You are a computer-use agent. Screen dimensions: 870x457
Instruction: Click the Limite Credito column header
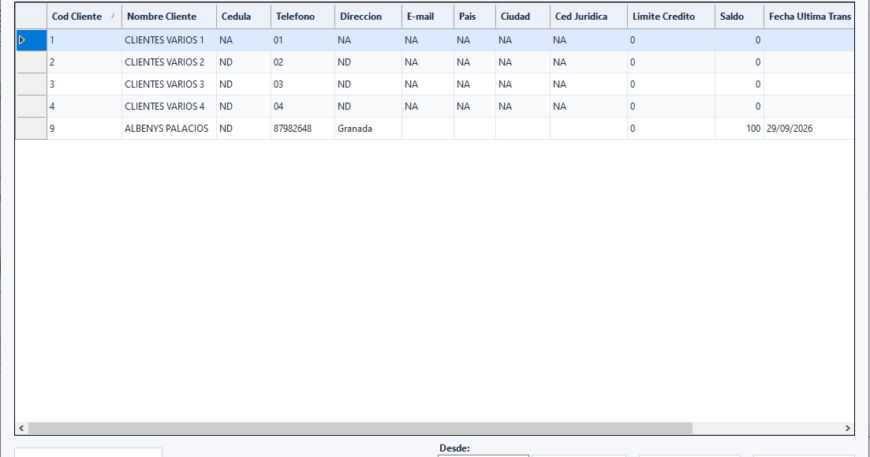(x=671, y=17)
